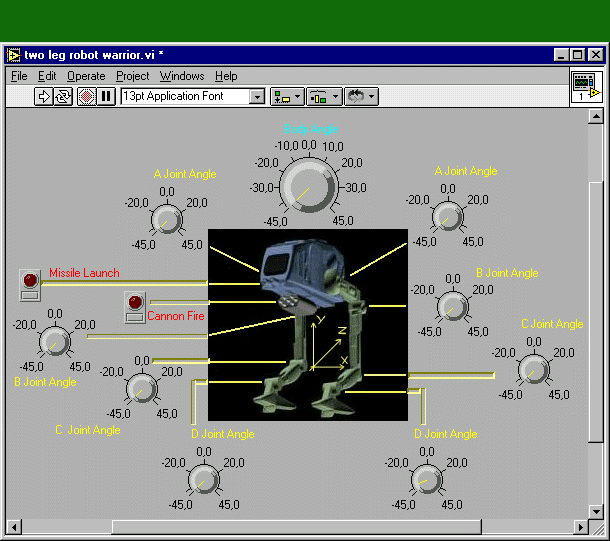
Task: Click the Run arrow button
Action: coord(44,96)
